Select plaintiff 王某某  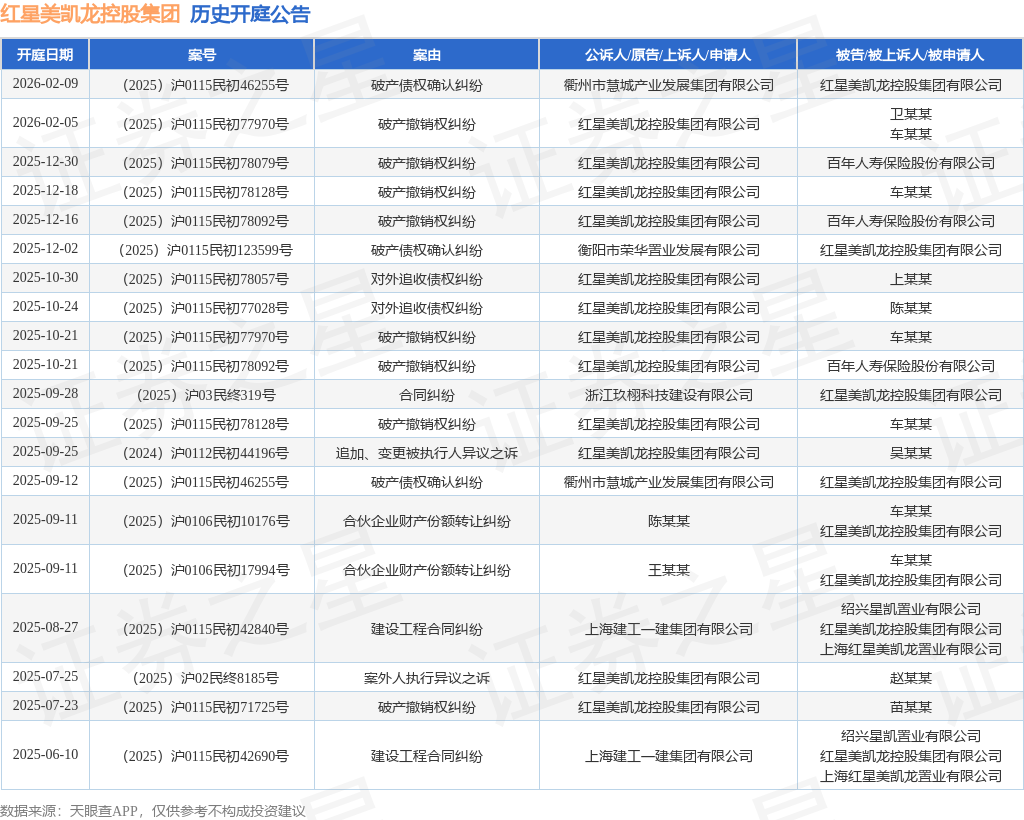tap(668, 570)
